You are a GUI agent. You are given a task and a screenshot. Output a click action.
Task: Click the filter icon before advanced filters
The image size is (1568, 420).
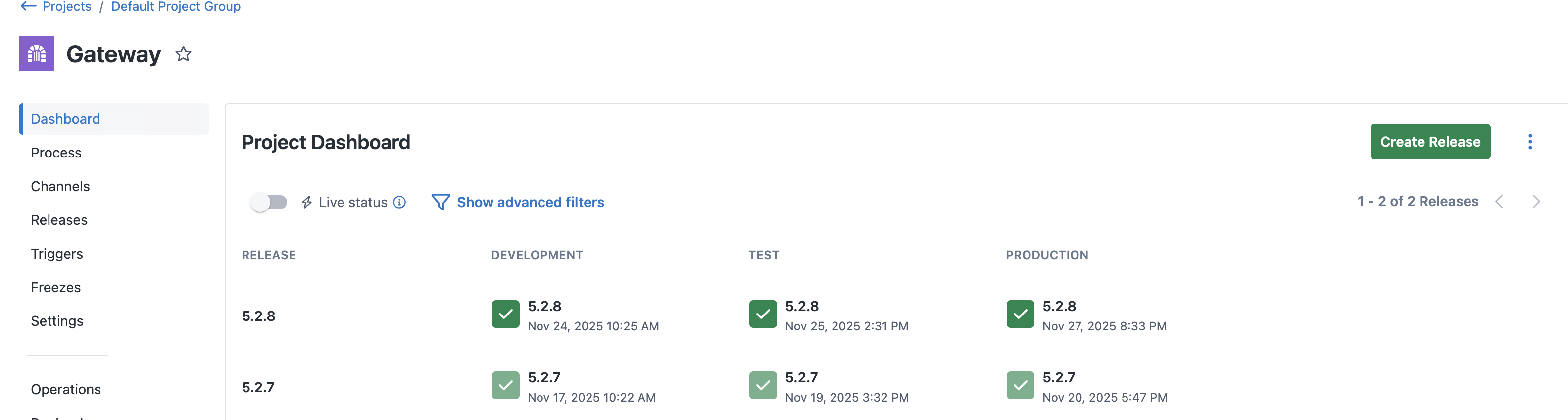[x=440, y=202]
